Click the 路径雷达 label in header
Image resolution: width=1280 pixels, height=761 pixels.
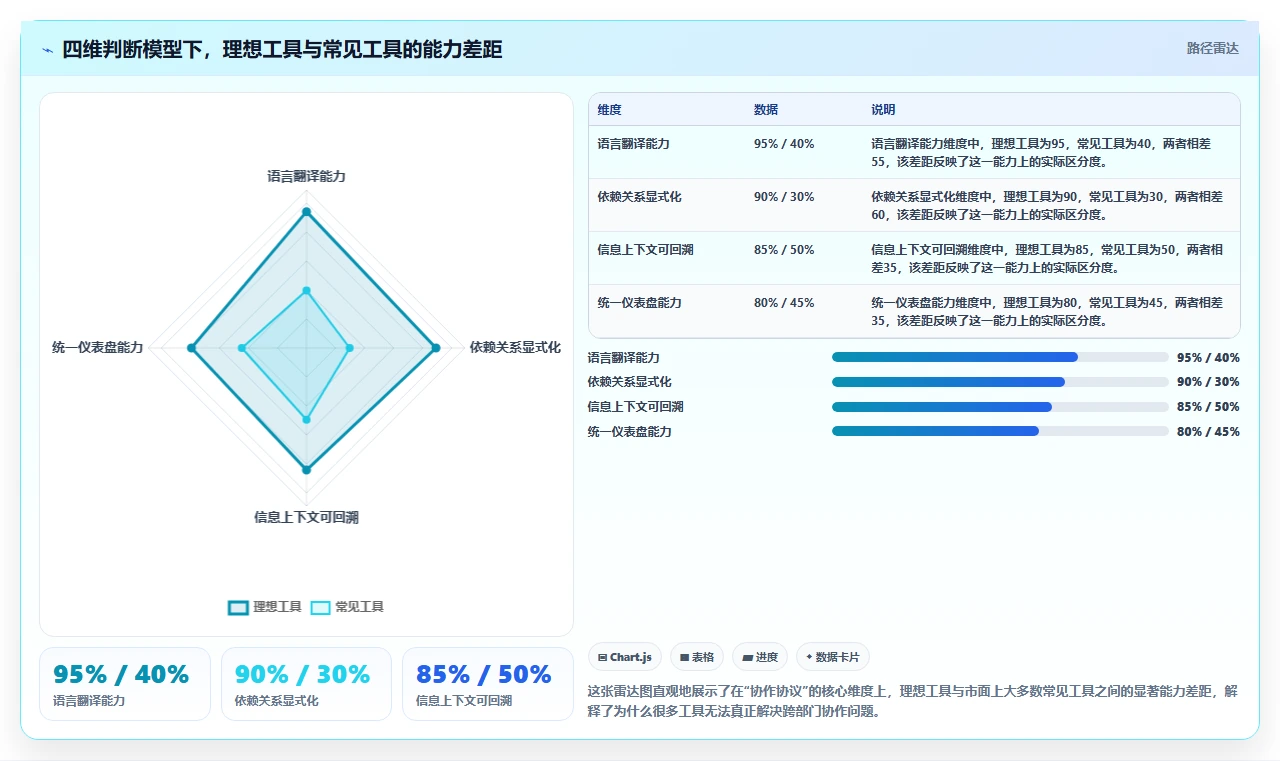point(1212,48)
